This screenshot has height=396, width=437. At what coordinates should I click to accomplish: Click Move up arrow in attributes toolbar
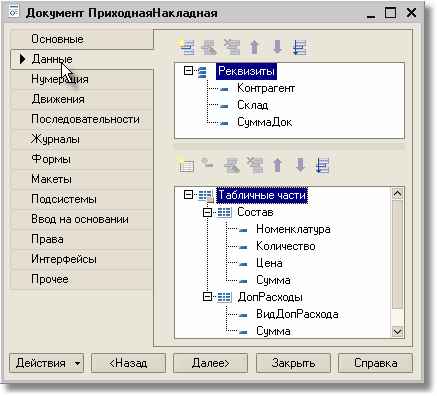pyautogui.click(x=255, y=47)
